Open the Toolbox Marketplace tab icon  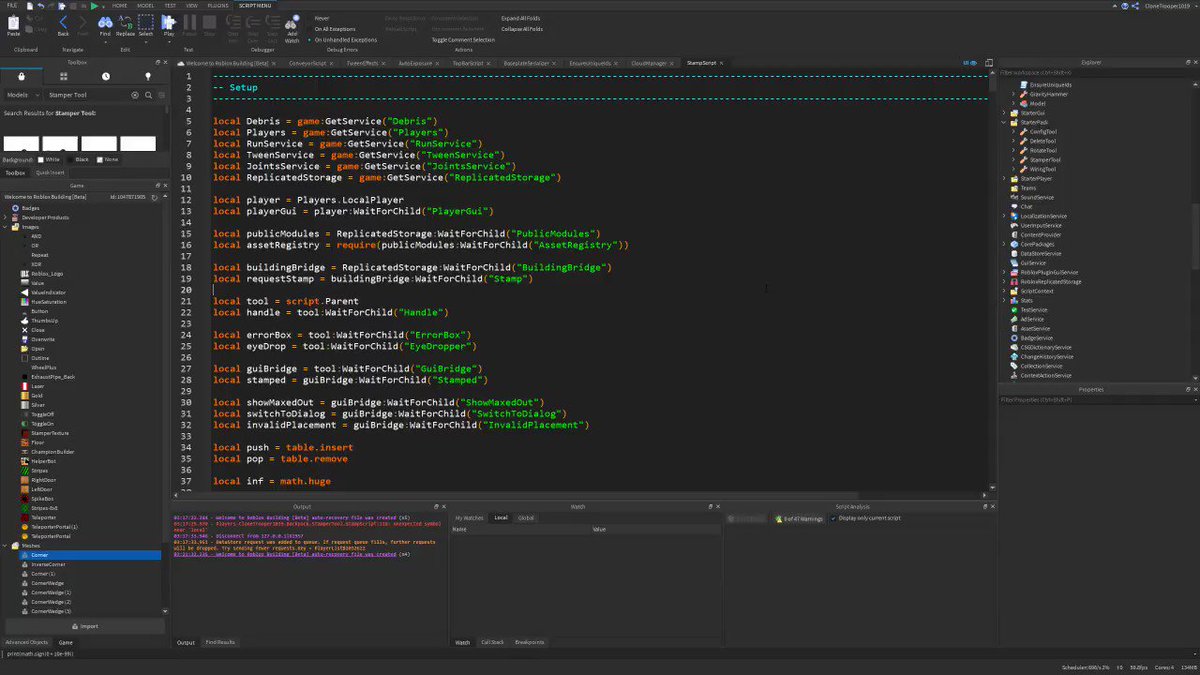21,76
